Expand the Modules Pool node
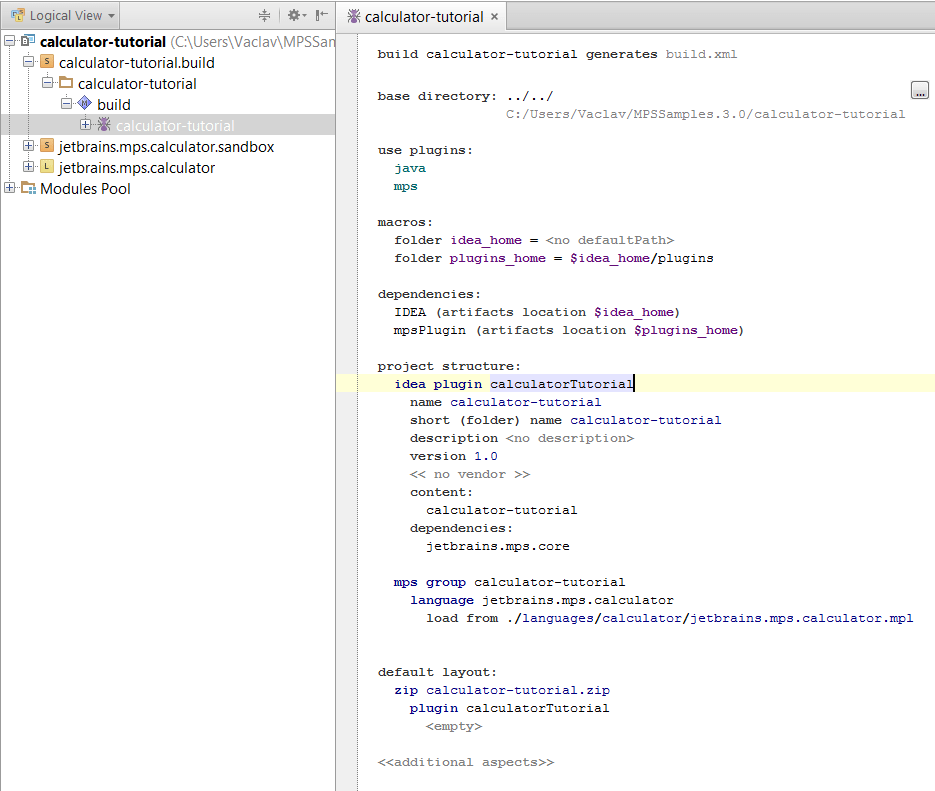This screenshot has height=791, width=935. (9, 188)
